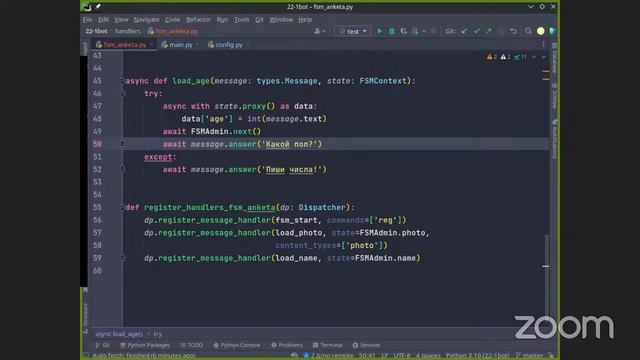
Task: Close the main.py tab
Action: point(197,44)
